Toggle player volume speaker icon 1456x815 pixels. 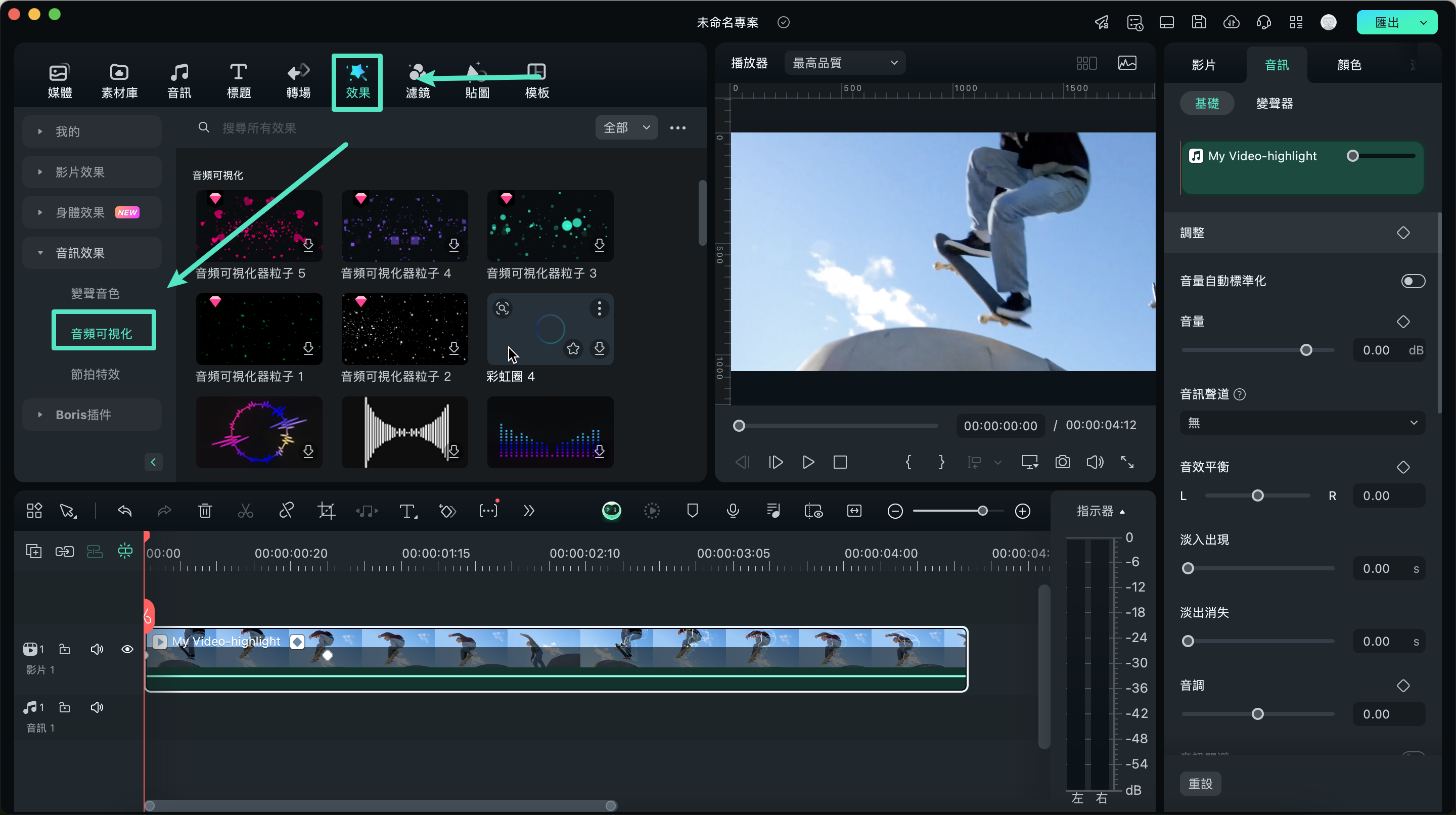click(x=1095, y=462)
